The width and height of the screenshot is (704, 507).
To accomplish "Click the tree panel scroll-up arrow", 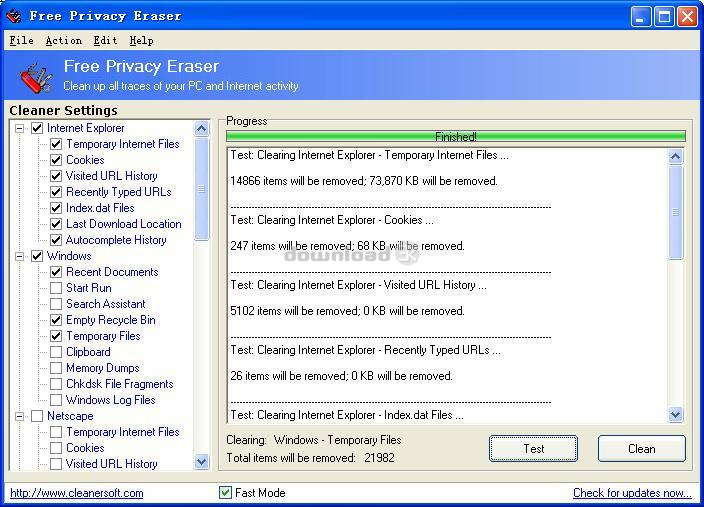I will (201, 129).
